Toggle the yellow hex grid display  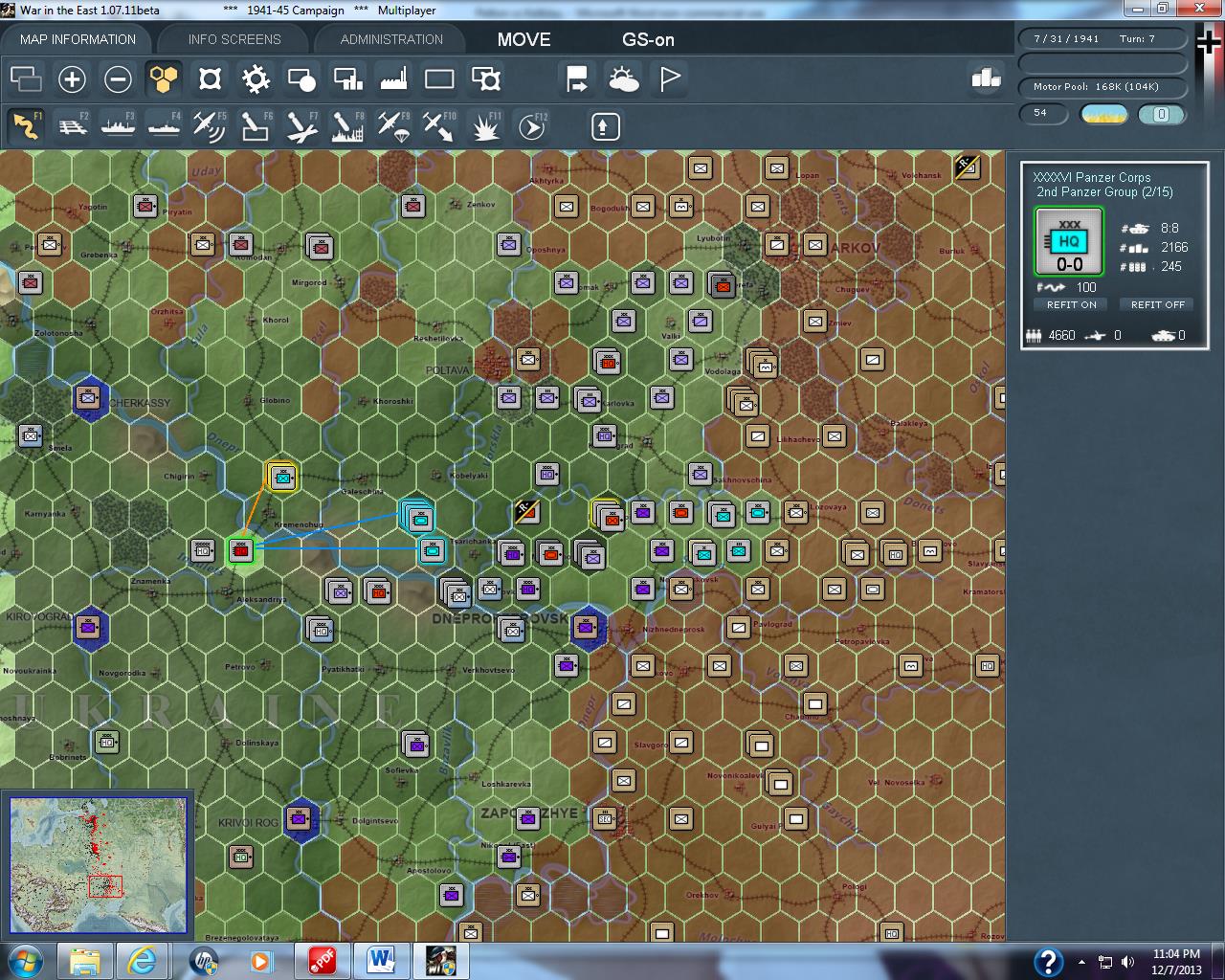pos(164,79)
